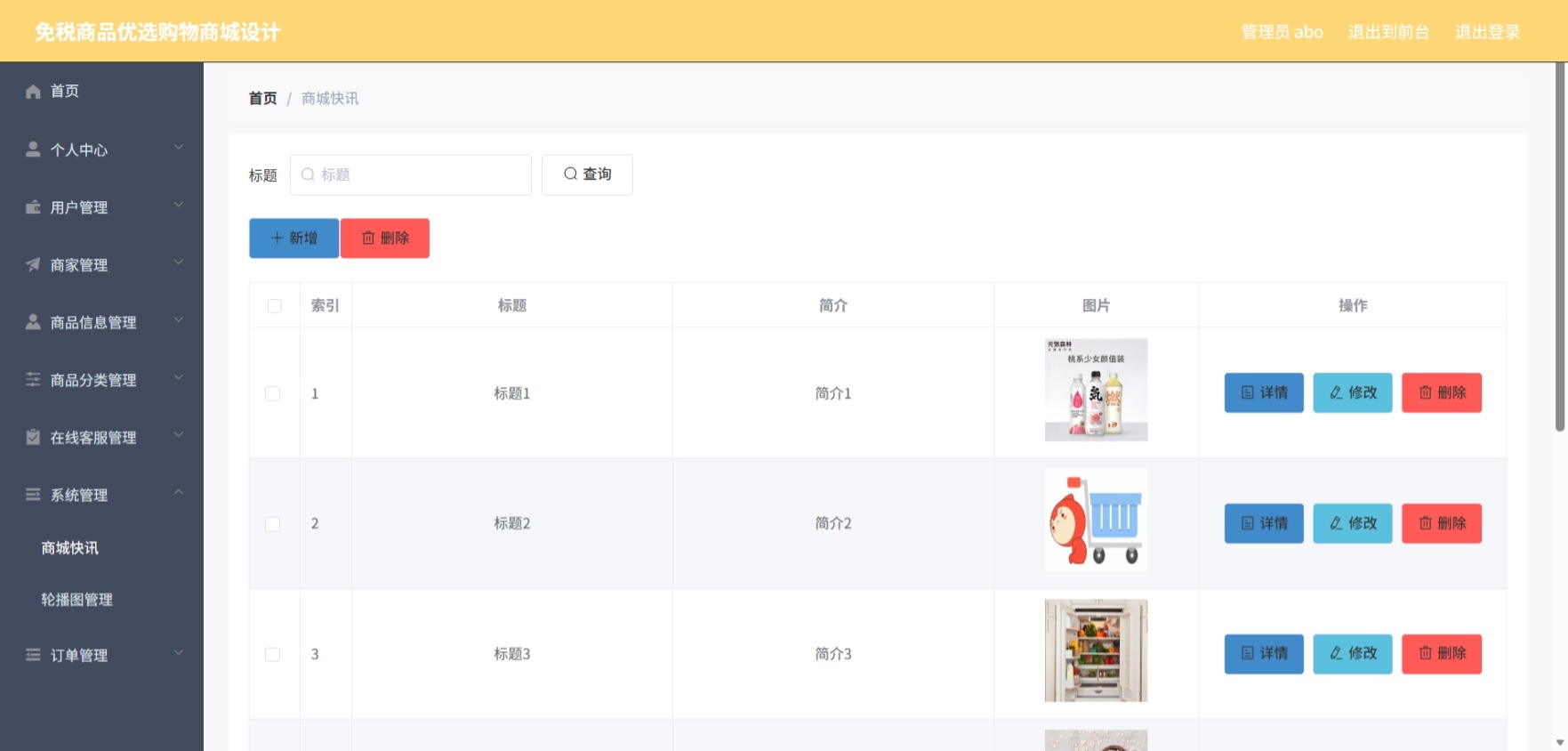The image size is (1568, 751).
Task: Click the 简介2 table cell
Action: click(x=833, y=523)
